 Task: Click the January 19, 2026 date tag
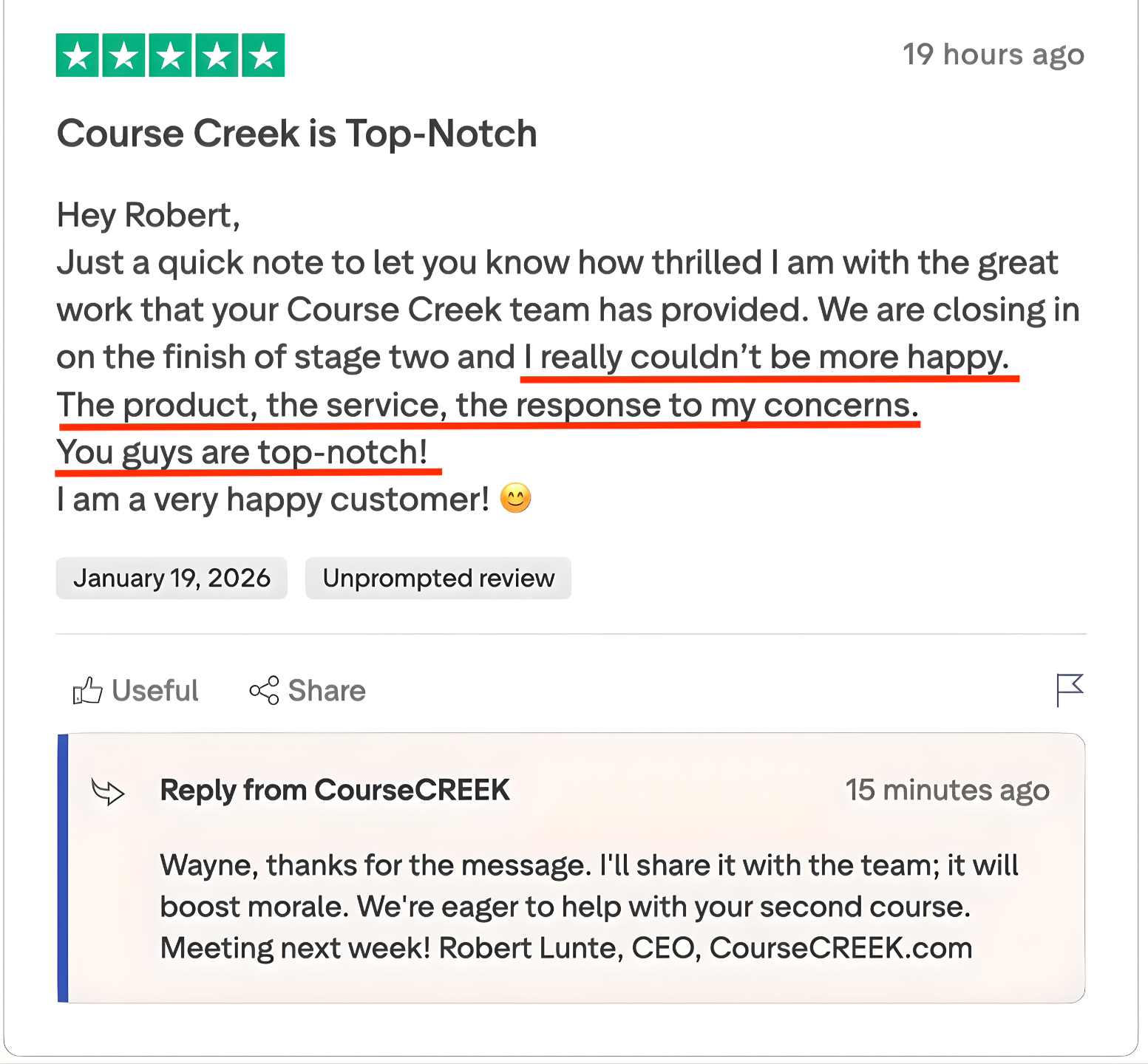coord(171,578)
